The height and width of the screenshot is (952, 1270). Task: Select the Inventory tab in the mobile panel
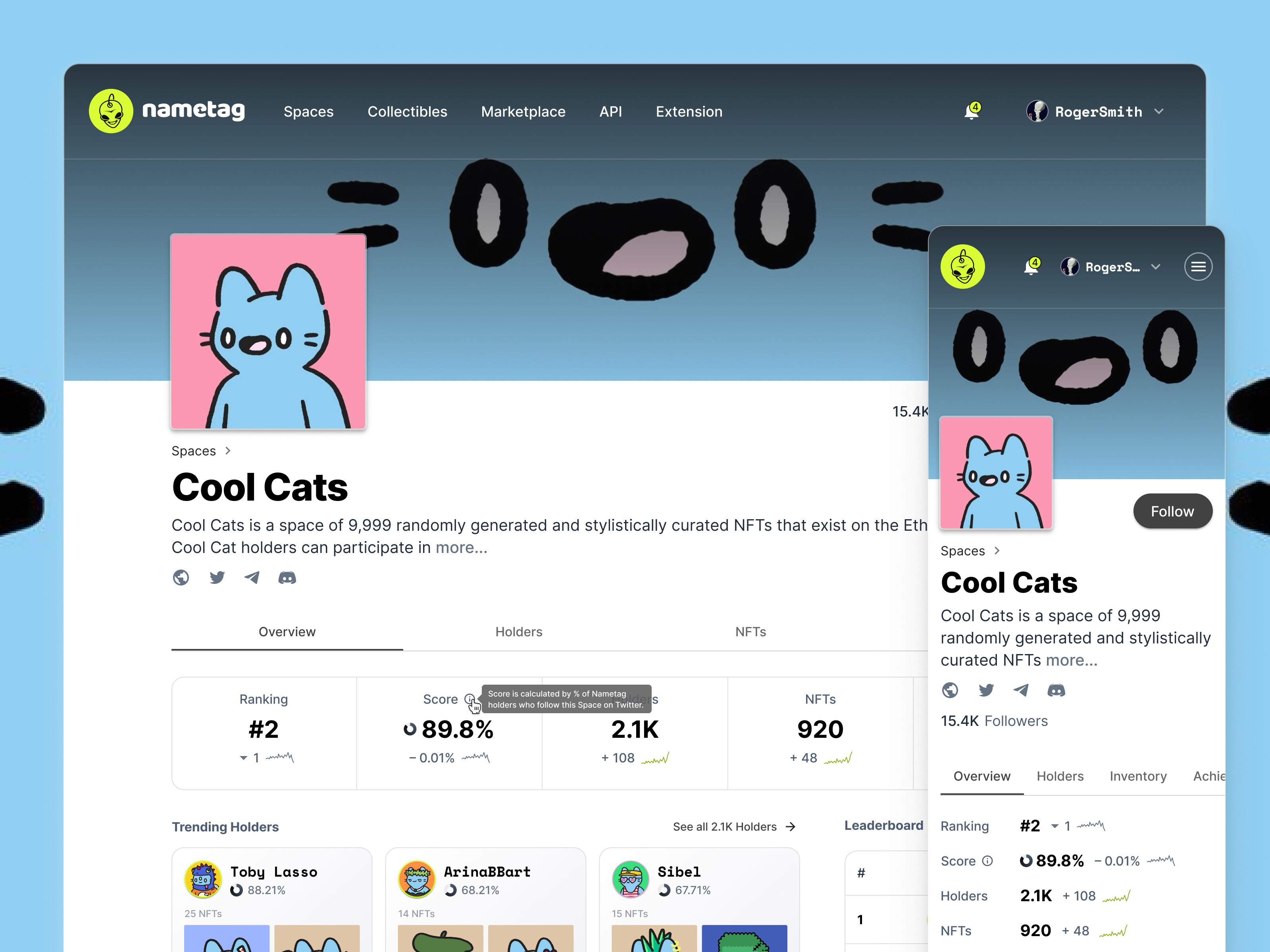(x=1138, y=776)
